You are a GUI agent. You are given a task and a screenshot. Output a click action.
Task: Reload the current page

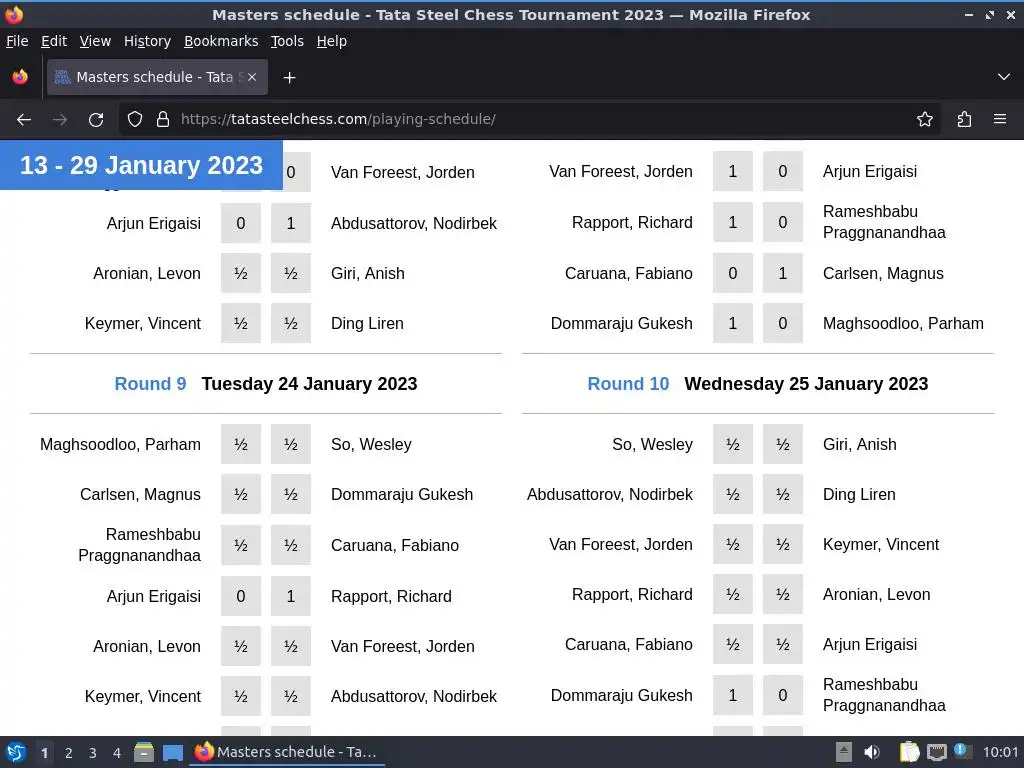tap(96, 120)
